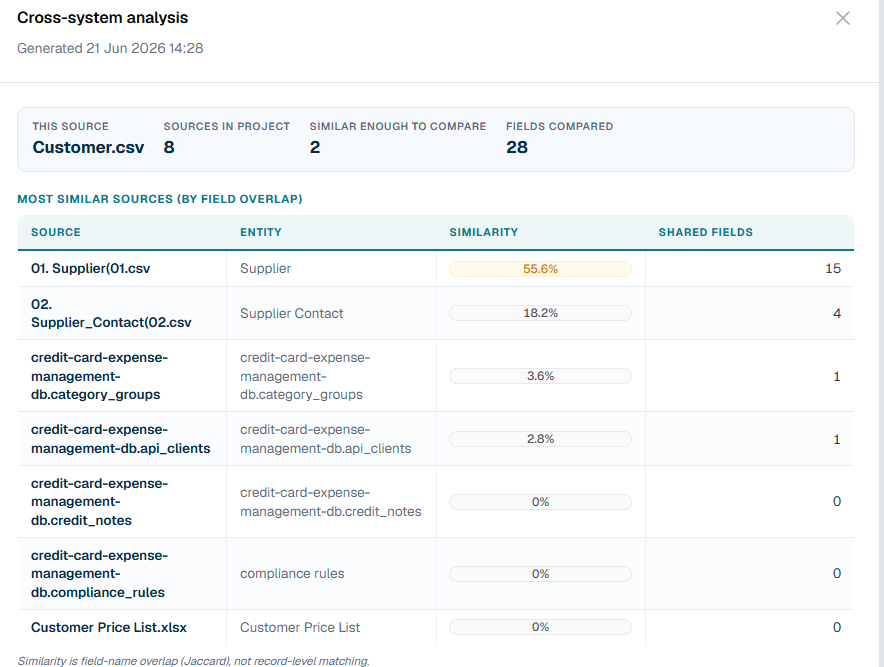Viewport: 884px width, 667px height.
Task: Click the Shared Fields column header
Action: [705, 232]
